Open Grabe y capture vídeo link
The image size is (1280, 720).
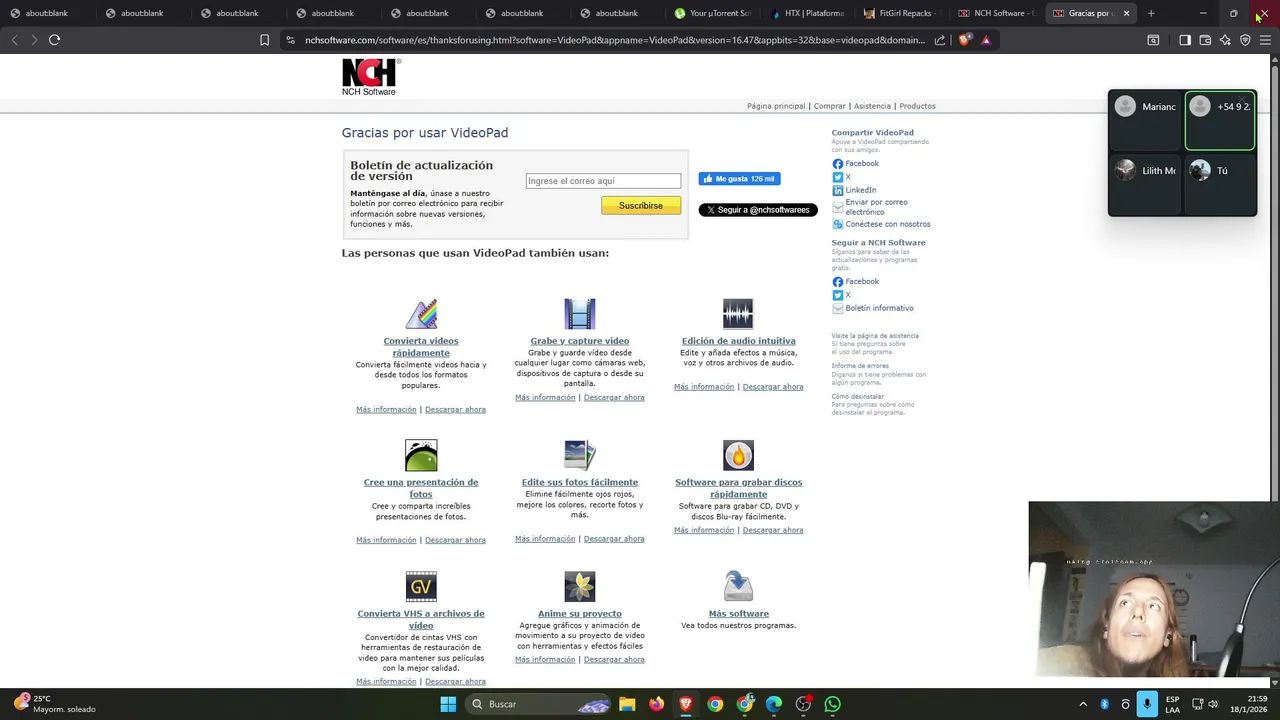click(580, 341)
